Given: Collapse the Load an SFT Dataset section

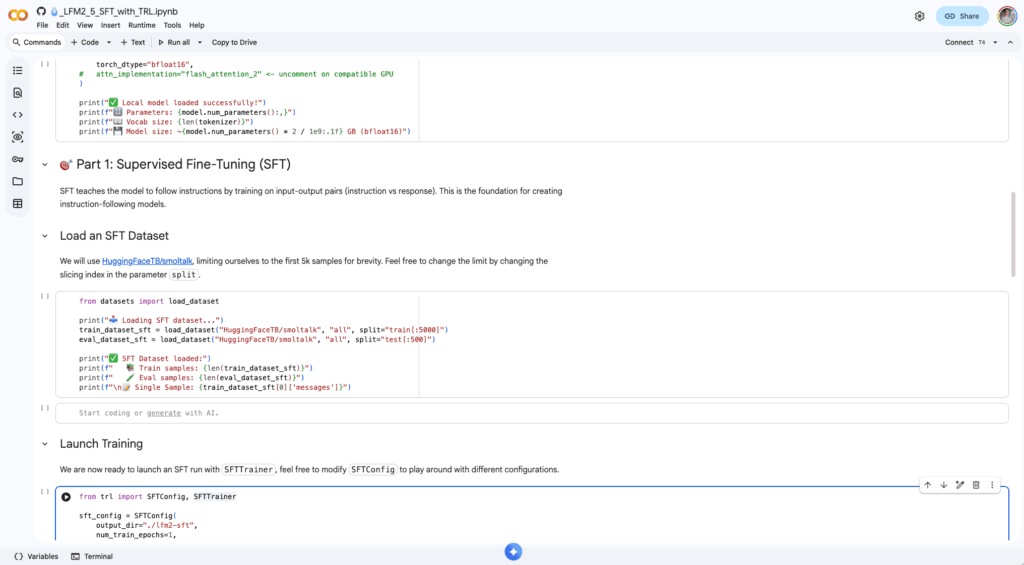Looking at the screenshot, I should click(44, 236).
